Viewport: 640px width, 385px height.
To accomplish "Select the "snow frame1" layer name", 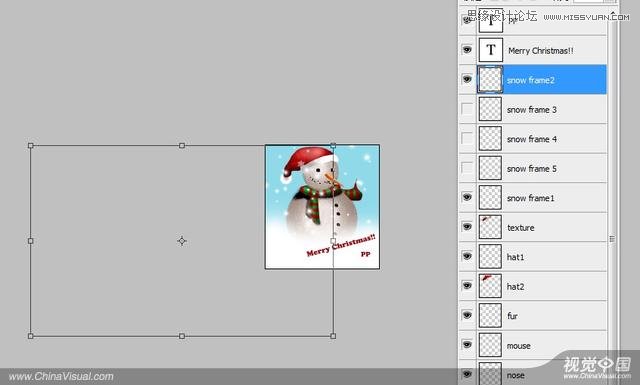I will coord(531,198).
